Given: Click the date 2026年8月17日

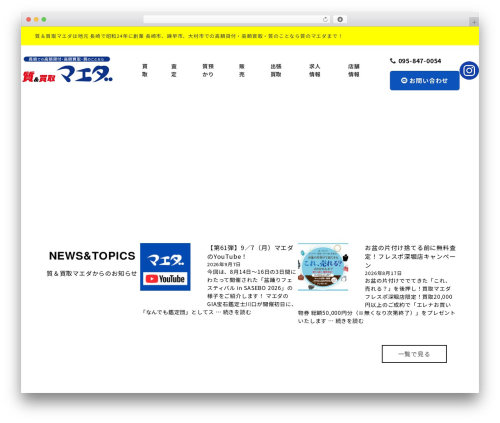Looking at the screenshot, I should pyautogui.click(x=383, y=273).
